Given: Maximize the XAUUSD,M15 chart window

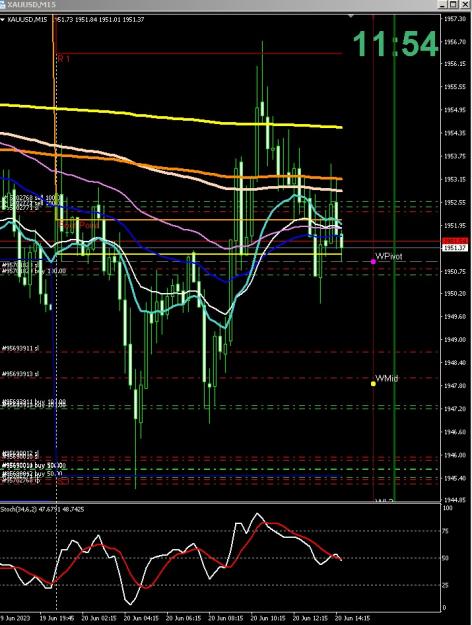Looking at the screenshot, I should [453, 4].
